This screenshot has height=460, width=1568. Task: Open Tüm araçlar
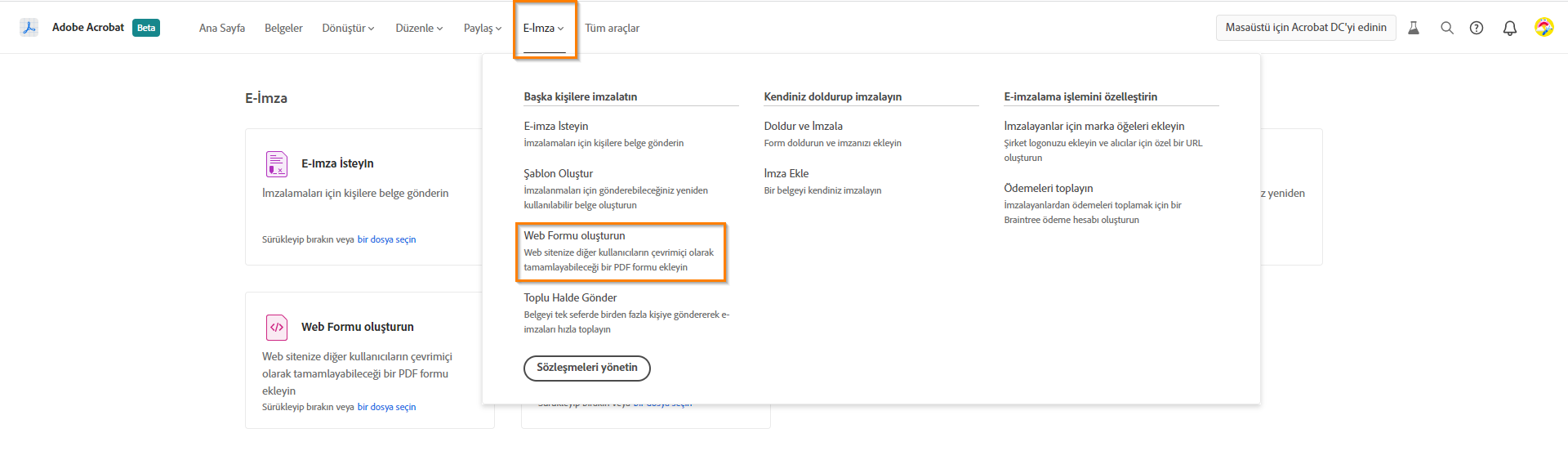coord(612,28)
